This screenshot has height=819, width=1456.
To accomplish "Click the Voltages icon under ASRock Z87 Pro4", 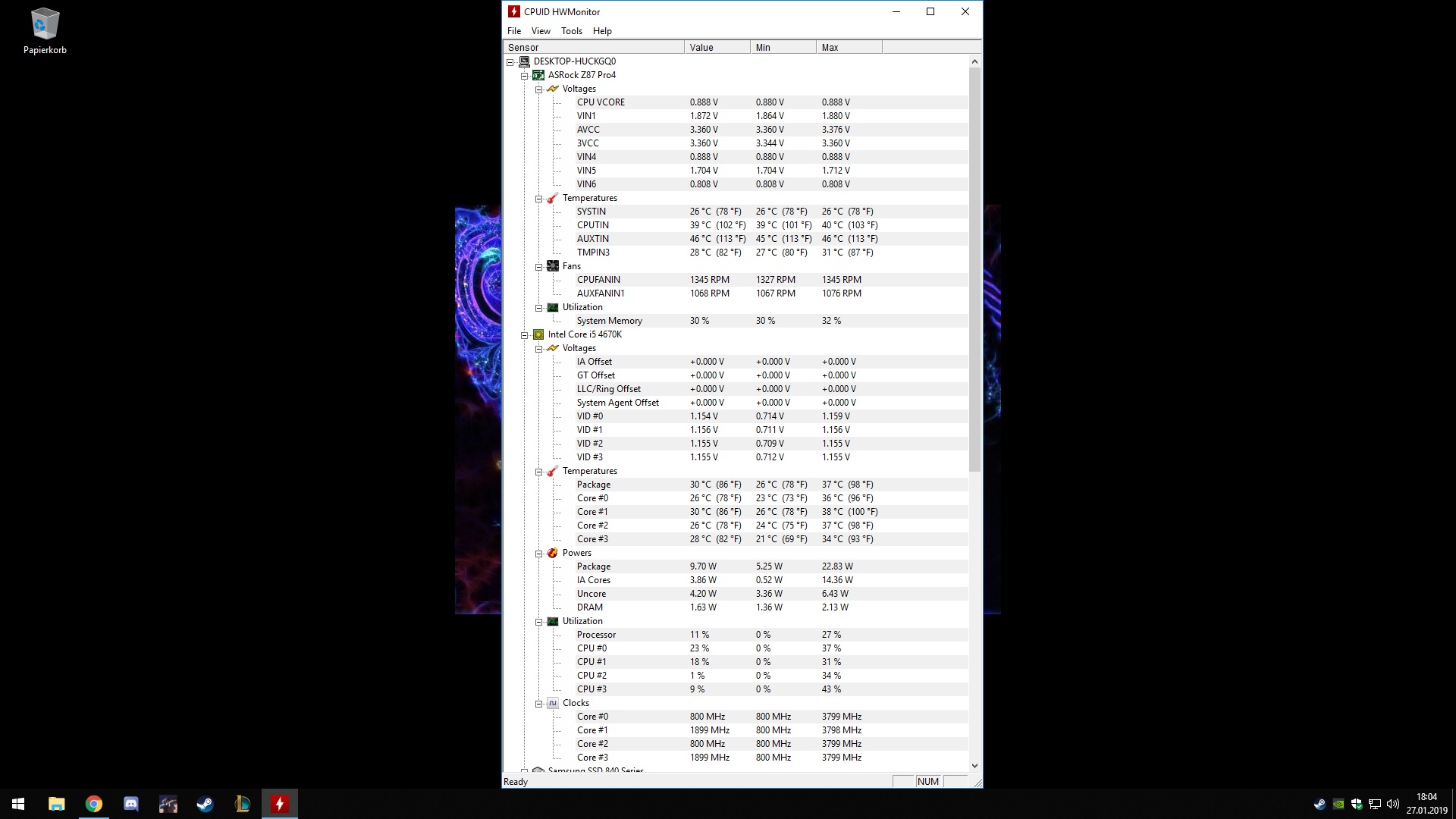I will (x=553, y=89).
